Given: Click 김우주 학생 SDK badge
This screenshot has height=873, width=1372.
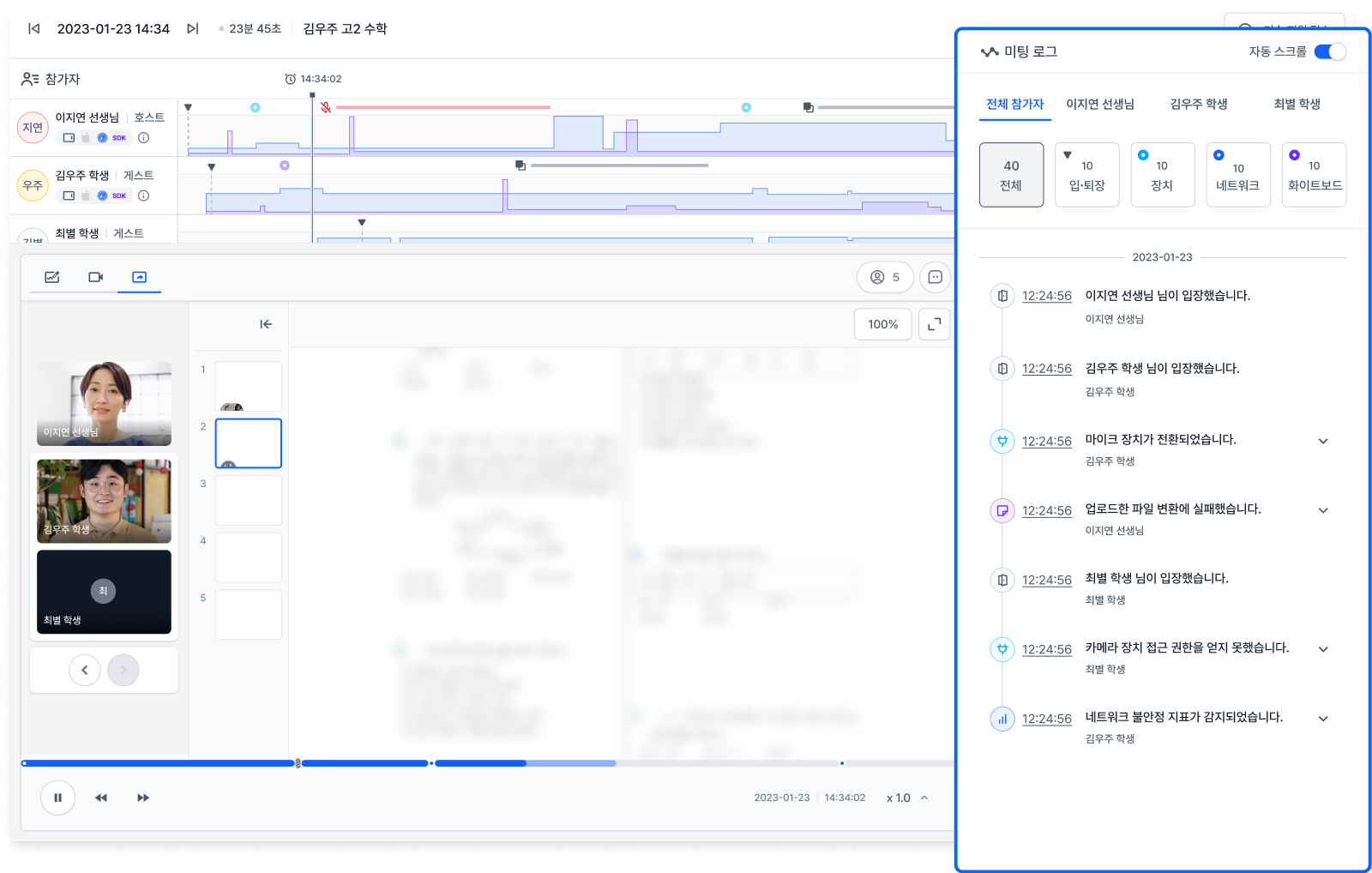Looking at the screenshot, I should tap(119, 196).
